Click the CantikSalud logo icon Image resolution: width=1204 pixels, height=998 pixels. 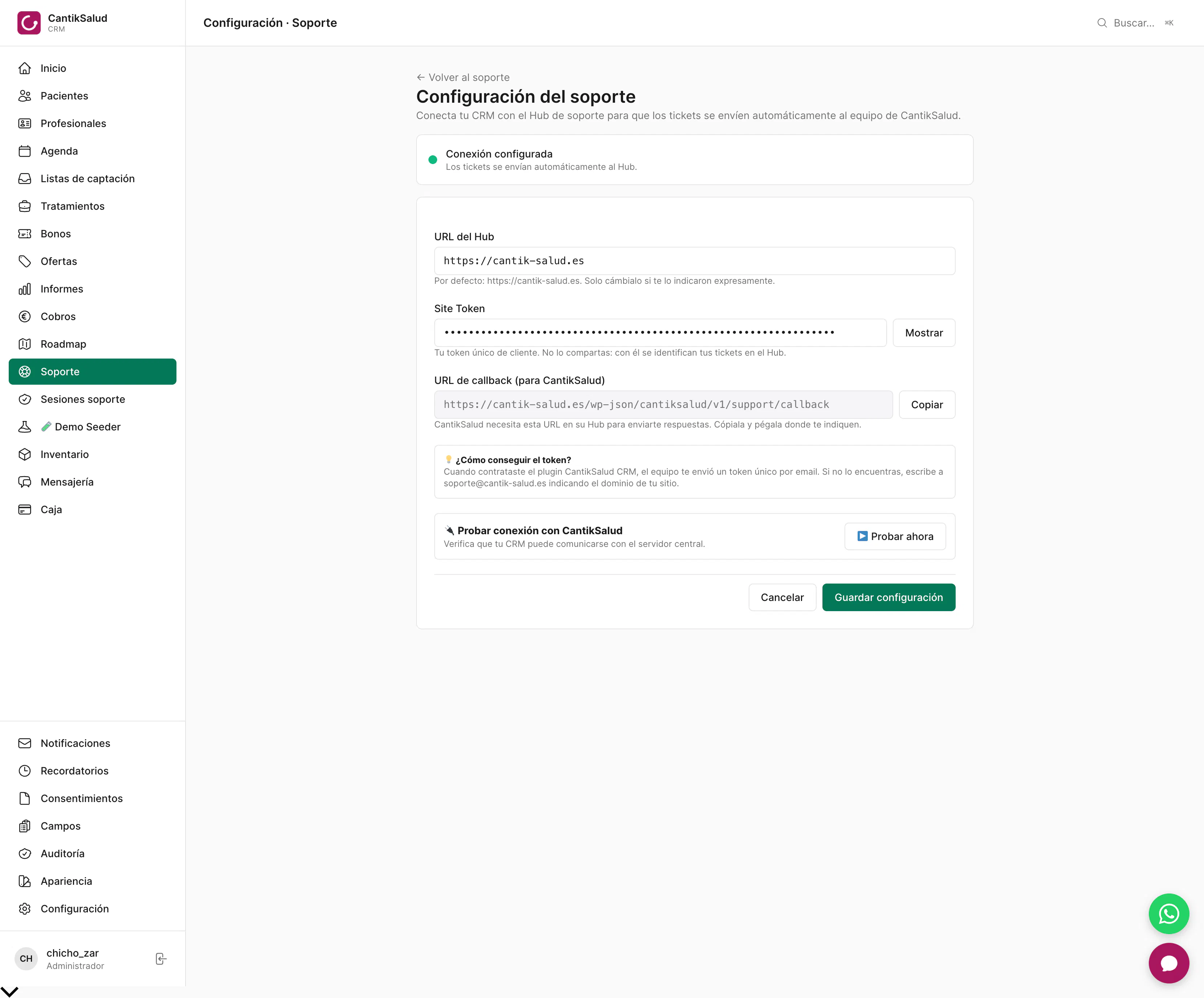29,23
